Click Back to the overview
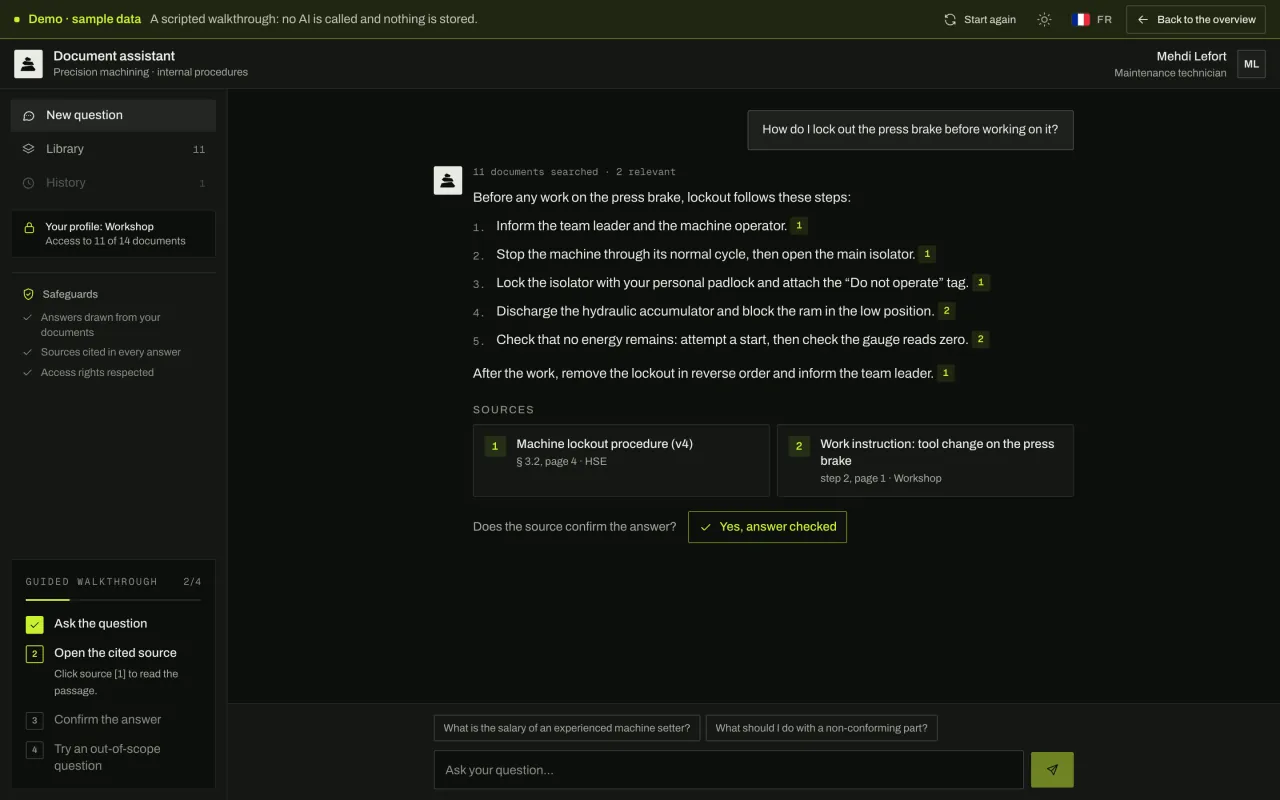The width and height of the screenshot is (1280, 800). [1195, 19]
